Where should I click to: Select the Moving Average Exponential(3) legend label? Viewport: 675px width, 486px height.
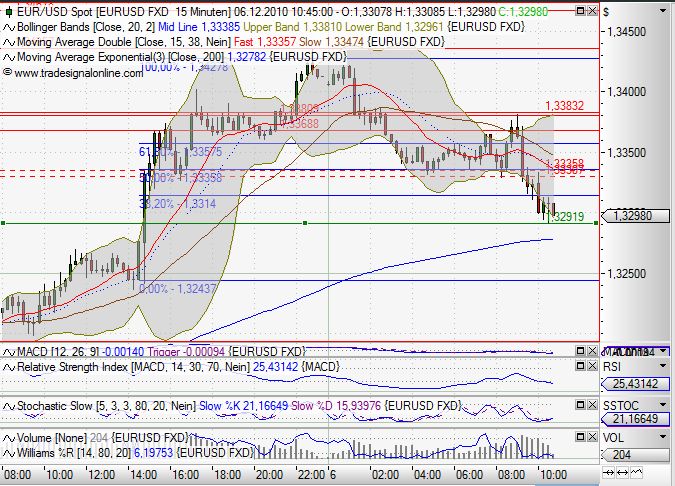(91, 57)
